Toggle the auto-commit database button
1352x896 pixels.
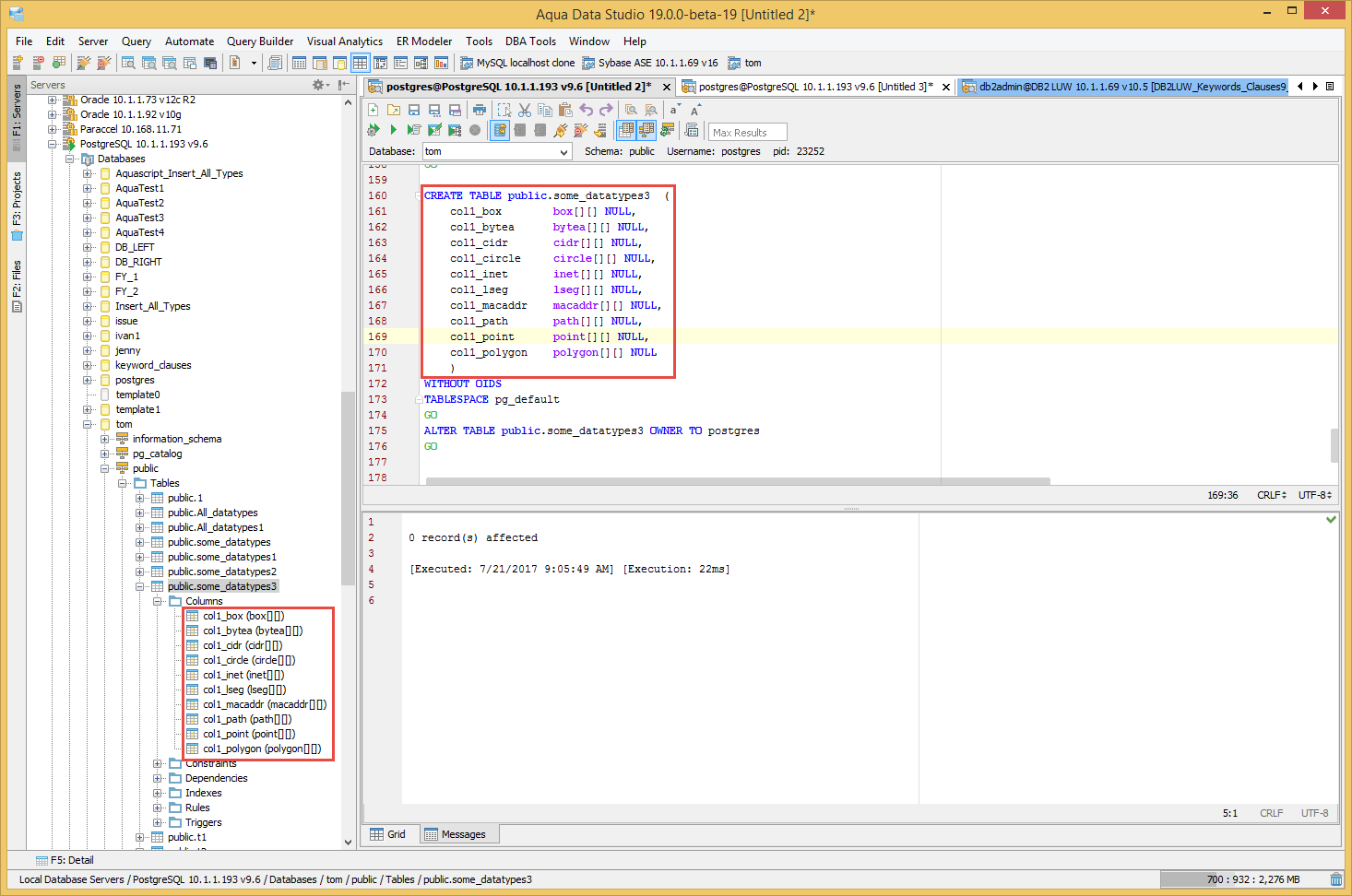500,130
